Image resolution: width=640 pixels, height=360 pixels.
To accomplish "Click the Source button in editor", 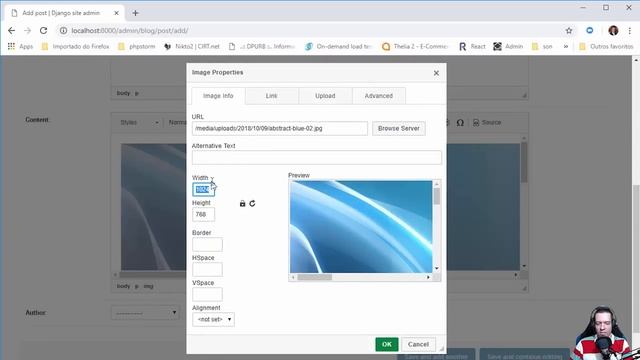I will [487, 122].
